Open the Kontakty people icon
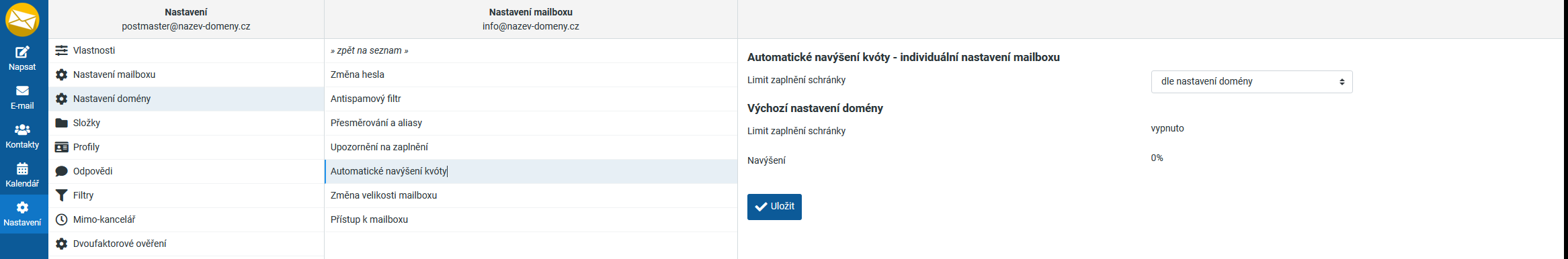Screen dimensions: 1568x259 (22, 129)
